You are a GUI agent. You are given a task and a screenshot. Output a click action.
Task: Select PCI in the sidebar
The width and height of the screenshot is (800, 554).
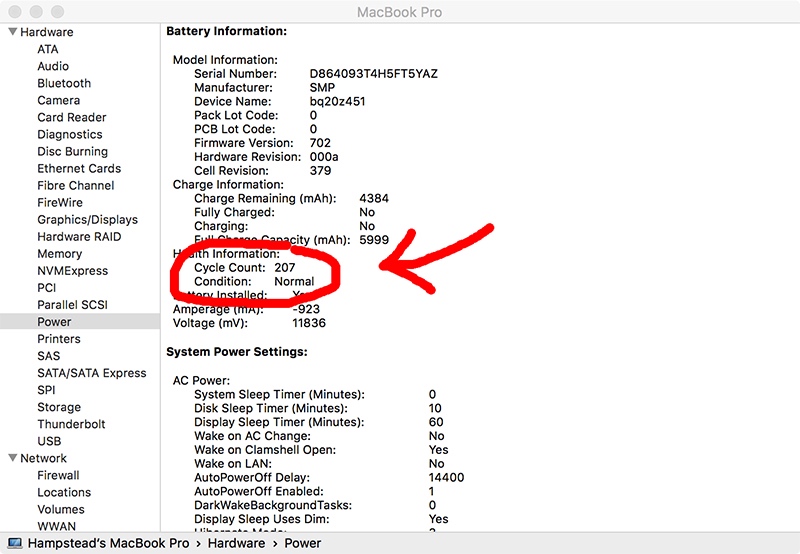pyautogui.click(x=46, y=288)
